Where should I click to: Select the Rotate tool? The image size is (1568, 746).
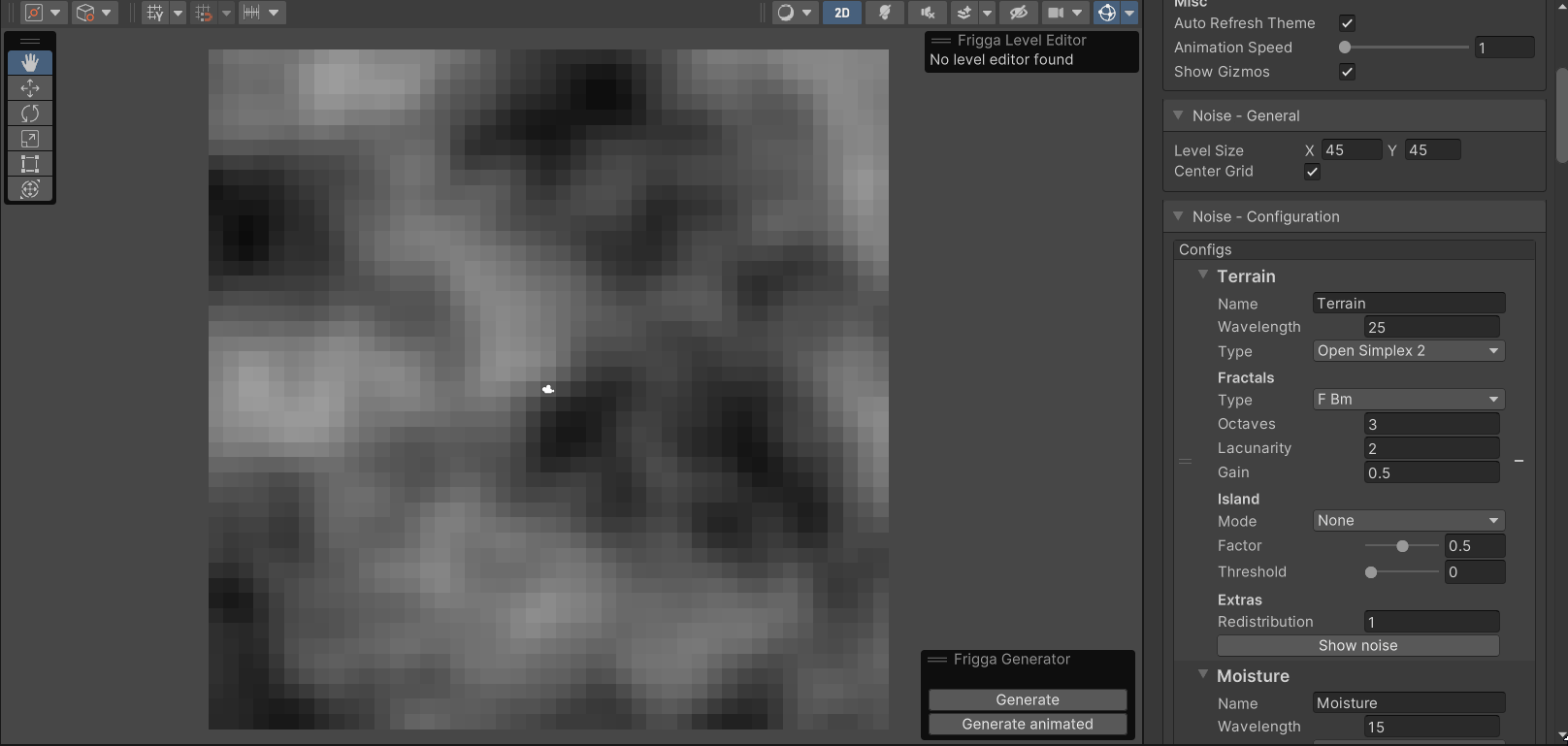[x=30, y=114]
